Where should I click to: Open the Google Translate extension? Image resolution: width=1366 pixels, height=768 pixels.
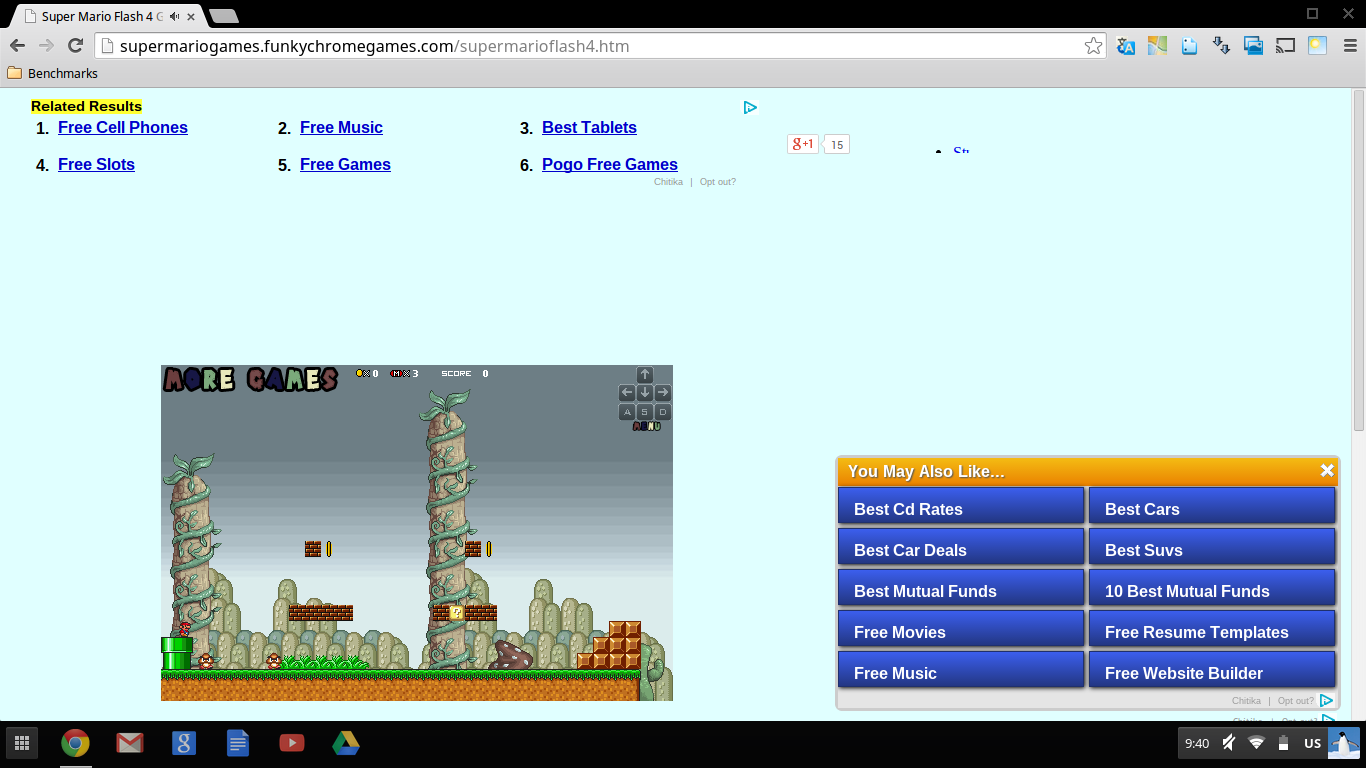(x=1126, y=46)
